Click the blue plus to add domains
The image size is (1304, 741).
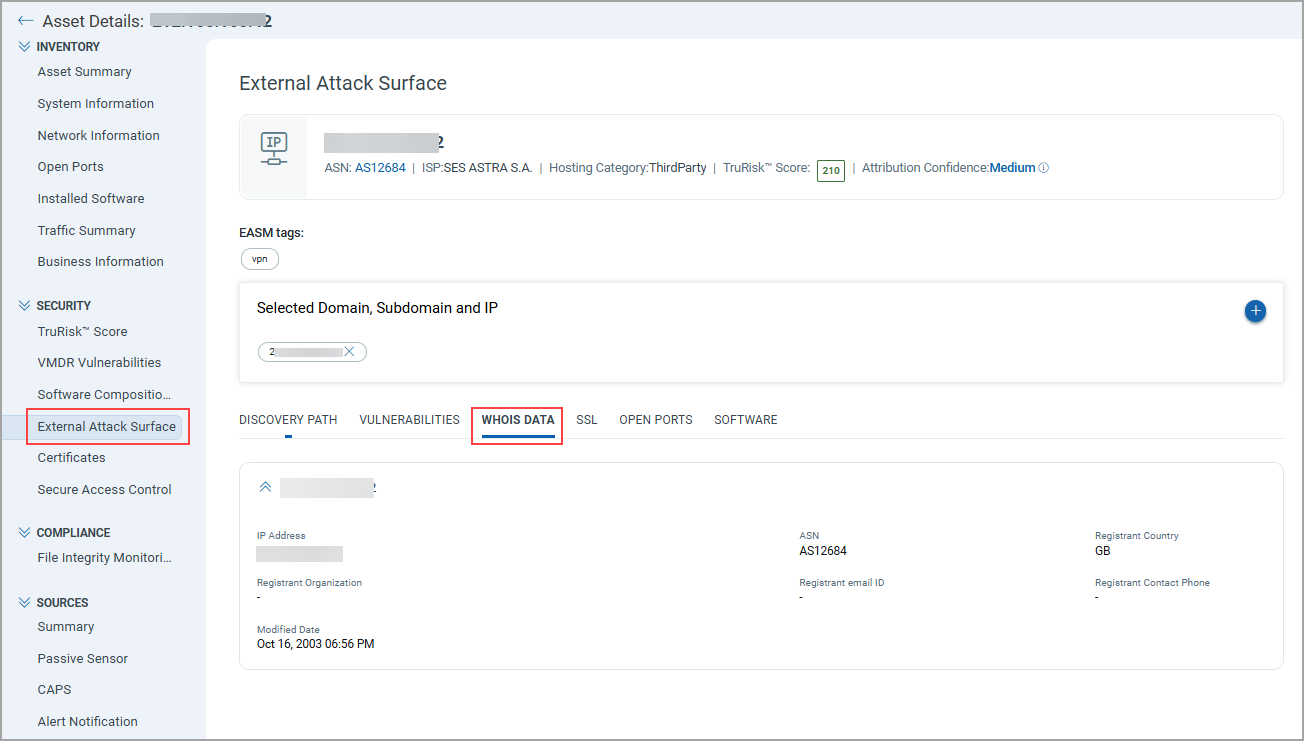pos(1255,311)
